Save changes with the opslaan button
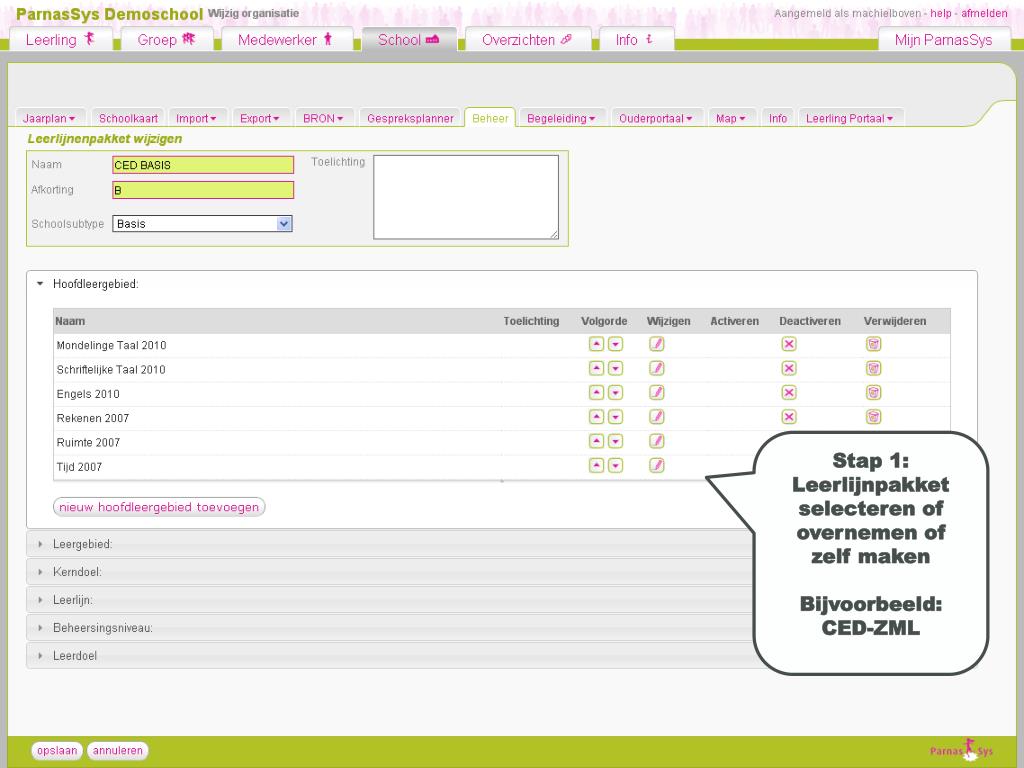 [x=57, y=750]
